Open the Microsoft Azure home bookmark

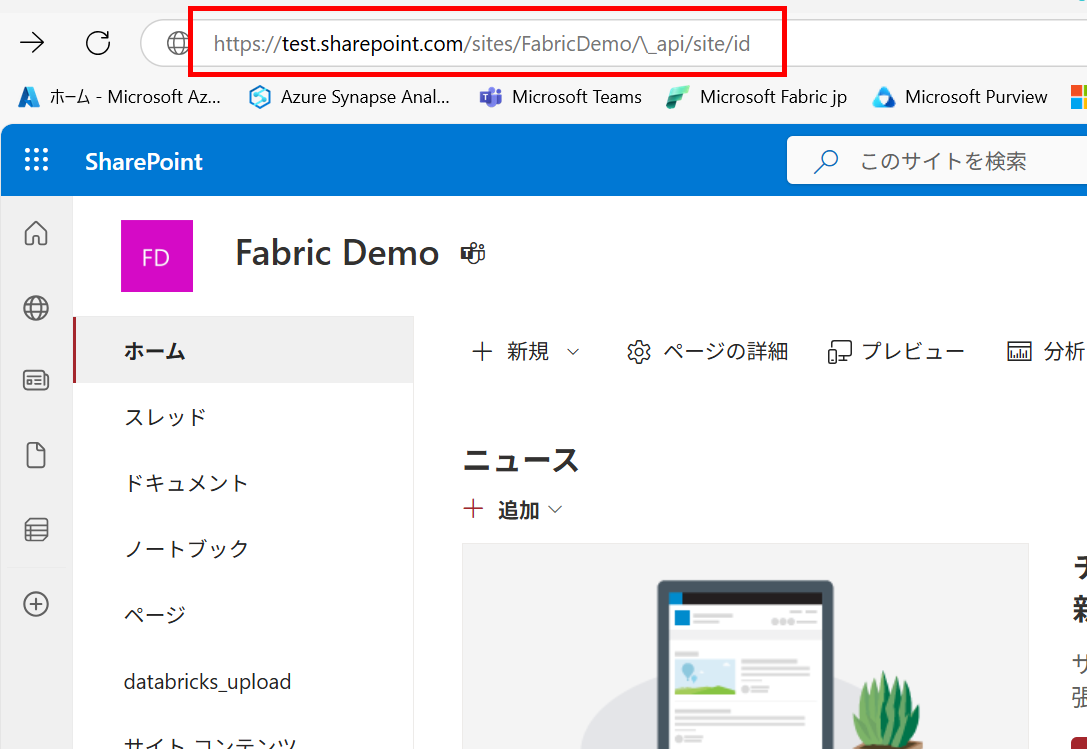[x=119, y=97]
